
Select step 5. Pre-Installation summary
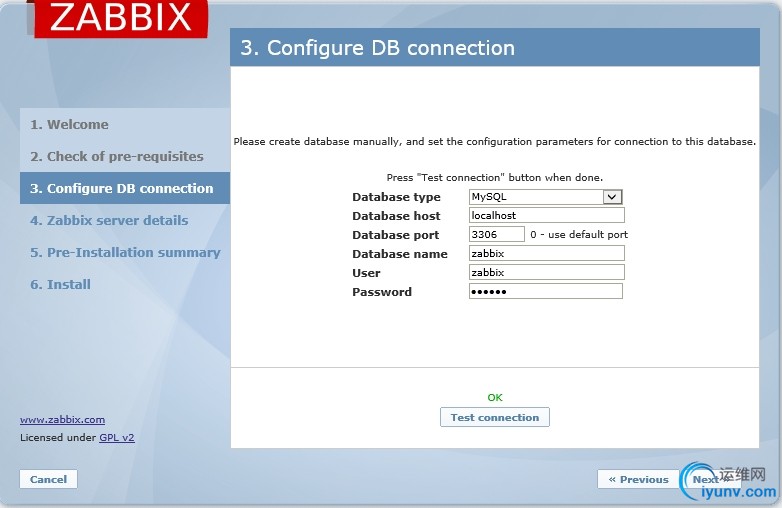125,252
